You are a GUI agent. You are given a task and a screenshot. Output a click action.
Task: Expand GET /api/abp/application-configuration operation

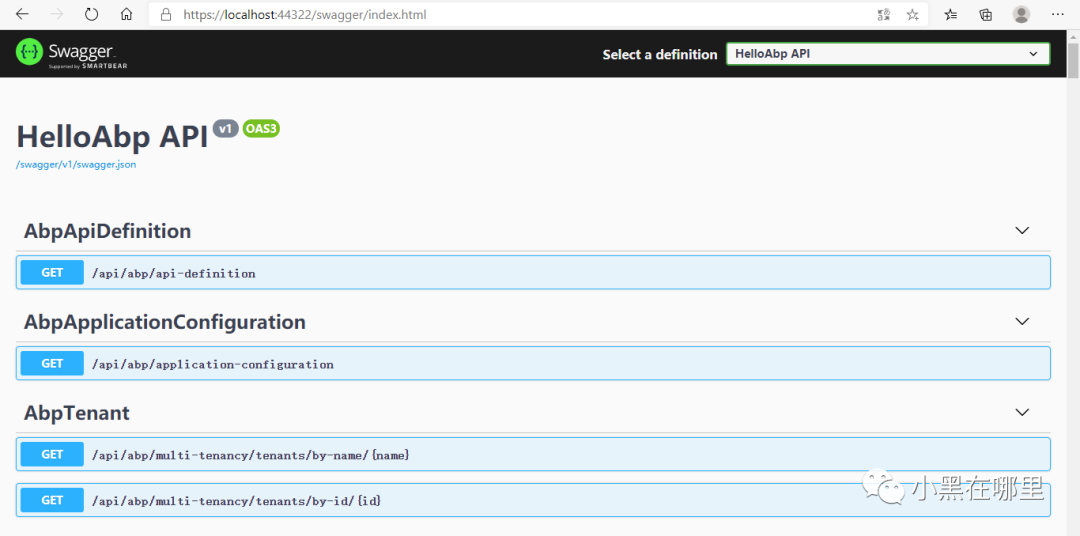point(533,363)
